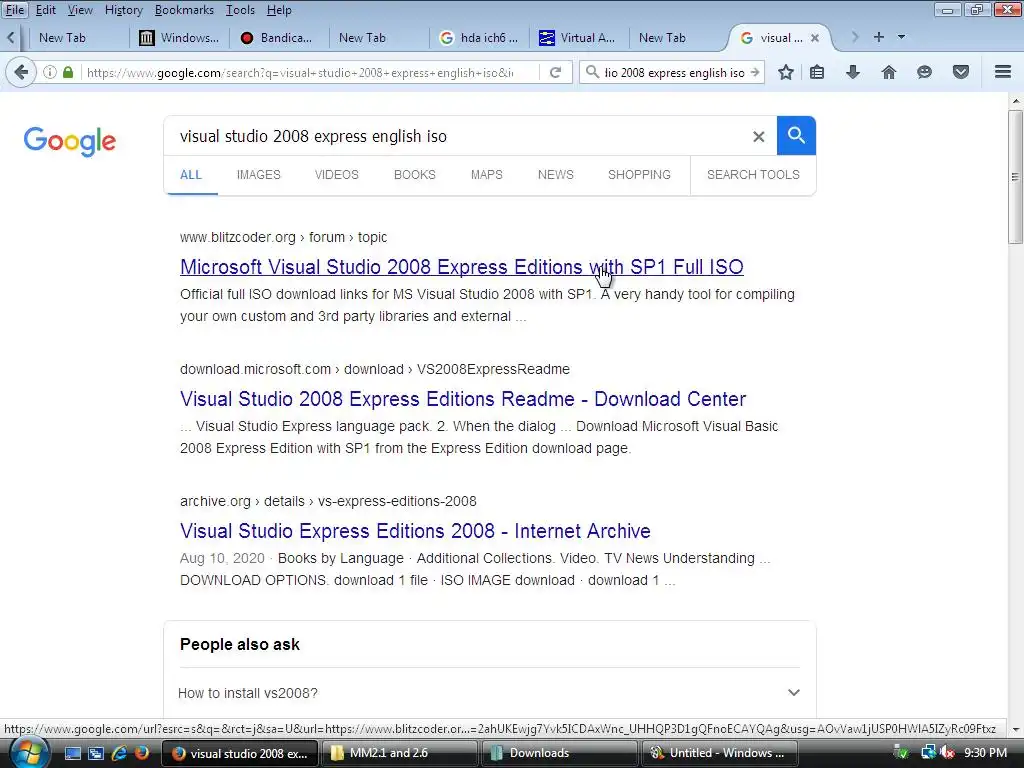The image size is (1024, 768).
Task: Click the network tray icon
Action: (927, 753)
